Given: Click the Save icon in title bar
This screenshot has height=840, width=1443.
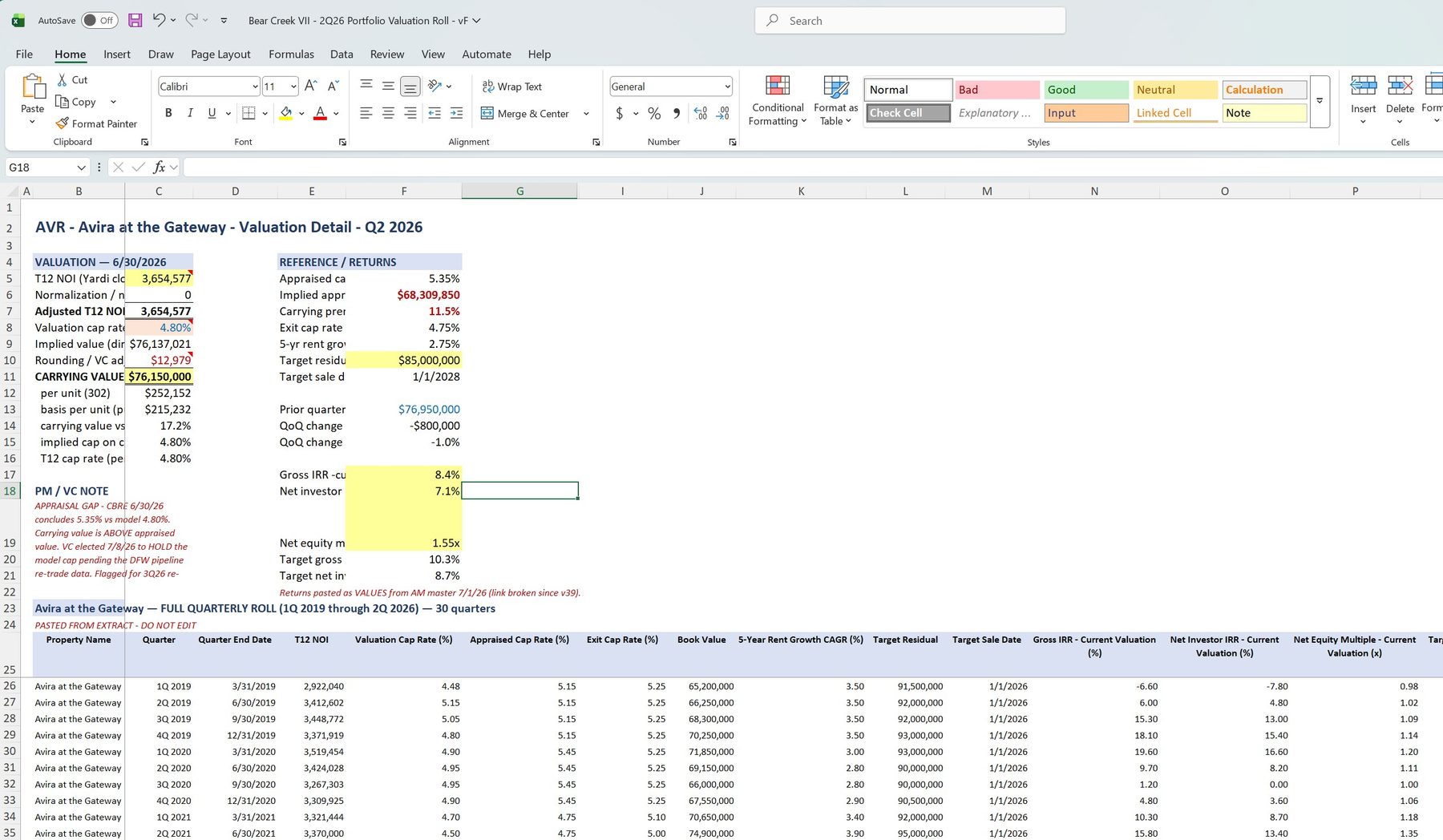Looking at the screenshot, I should pyautogui.click(x=135, y=20).
